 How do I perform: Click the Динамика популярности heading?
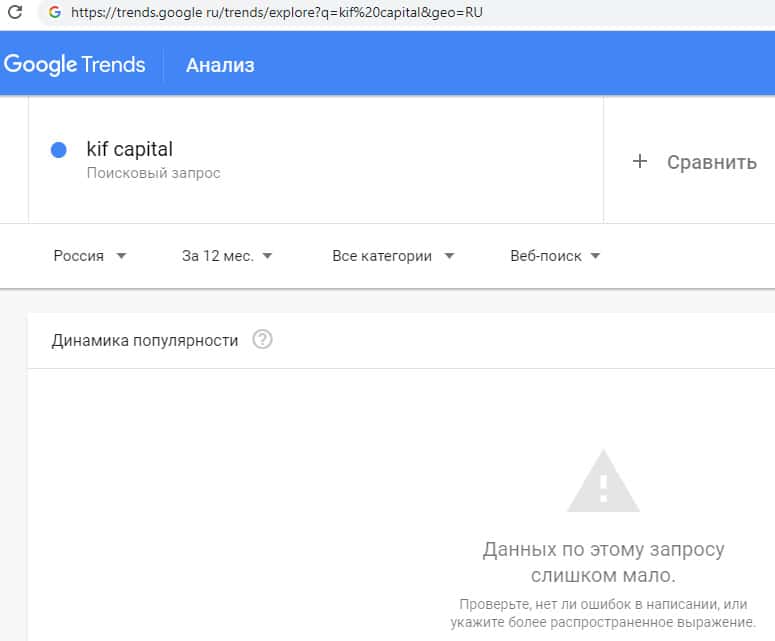click(x=145, y=341)
